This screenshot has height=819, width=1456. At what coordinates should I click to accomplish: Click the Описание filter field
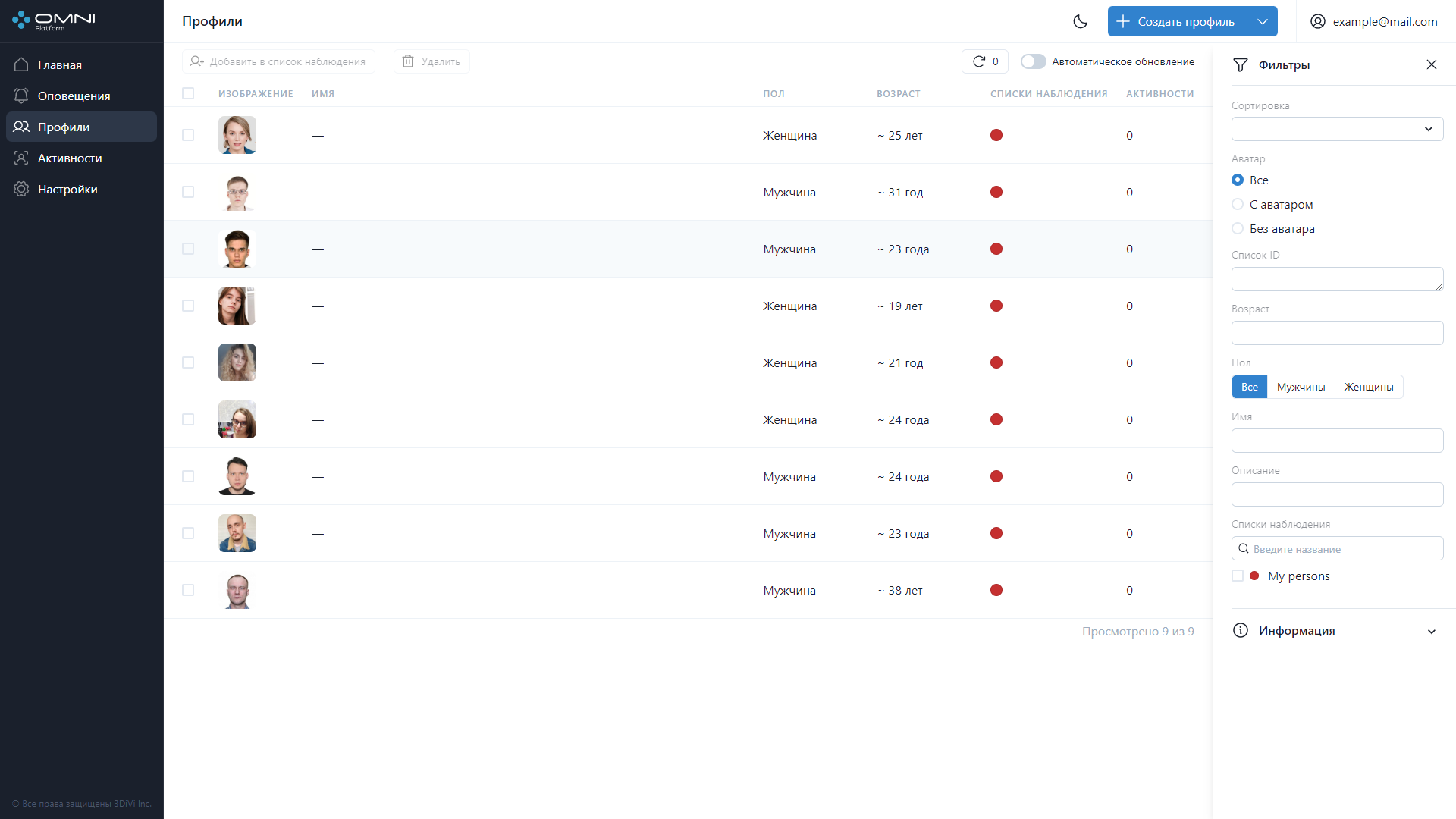click(x=1337, y=494)
